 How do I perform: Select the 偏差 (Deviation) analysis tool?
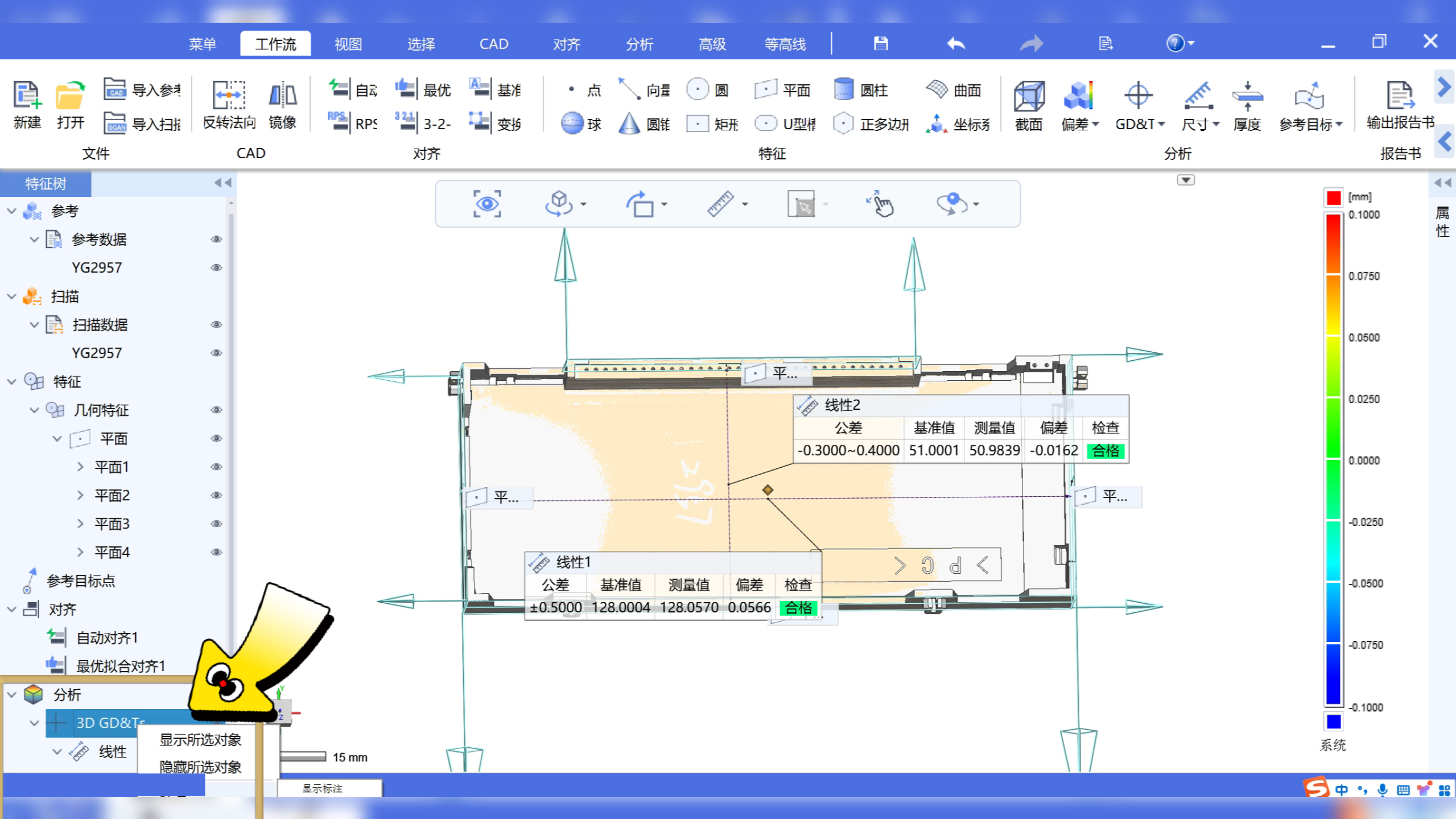click(x=1078, y=104)
